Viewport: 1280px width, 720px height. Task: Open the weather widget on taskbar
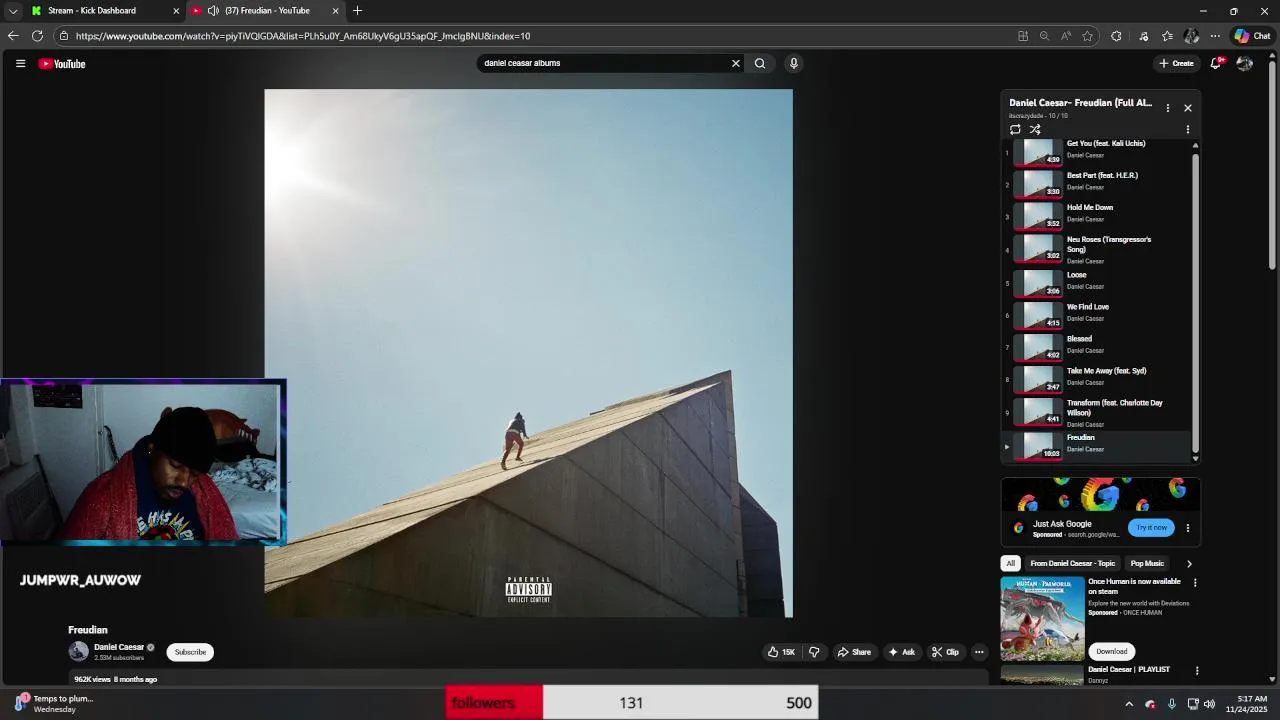56,704
